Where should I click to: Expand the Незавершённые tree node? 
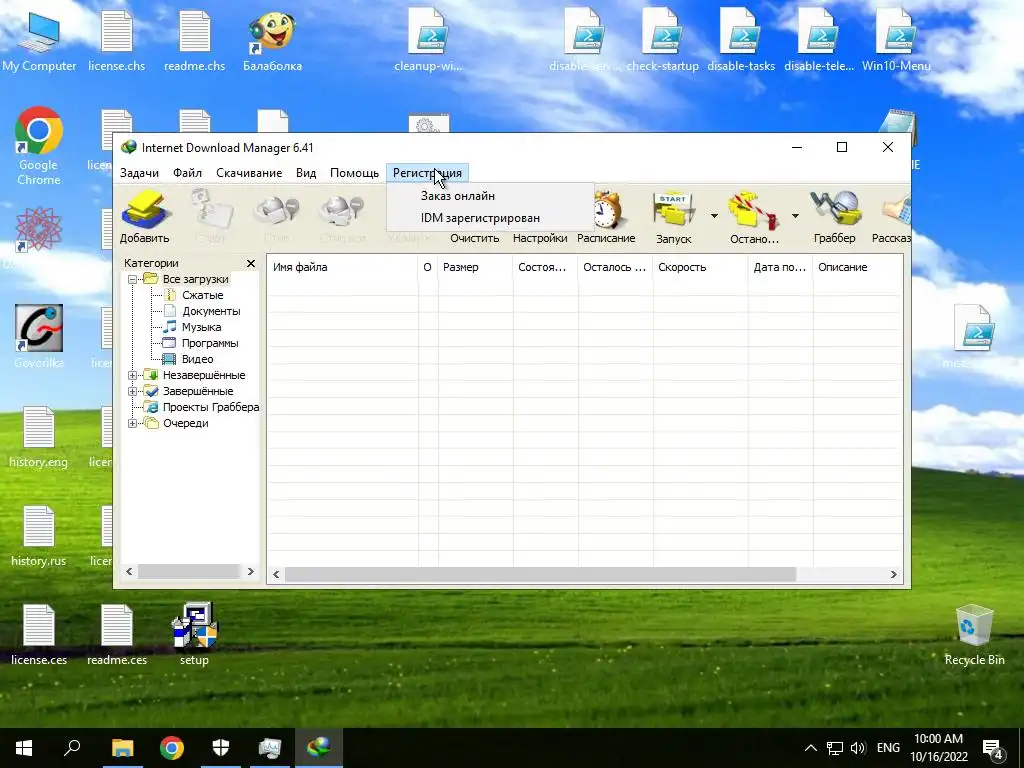[x=132, y=376]
